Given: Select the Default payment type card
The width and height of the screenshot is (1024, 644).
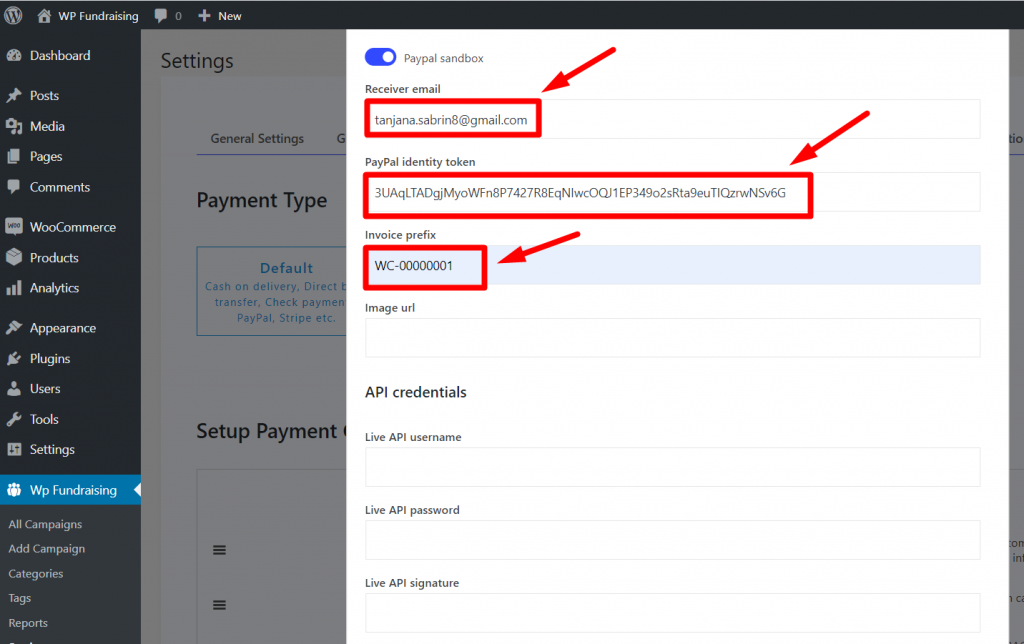Looking at the screenshot, I should 272,291.
